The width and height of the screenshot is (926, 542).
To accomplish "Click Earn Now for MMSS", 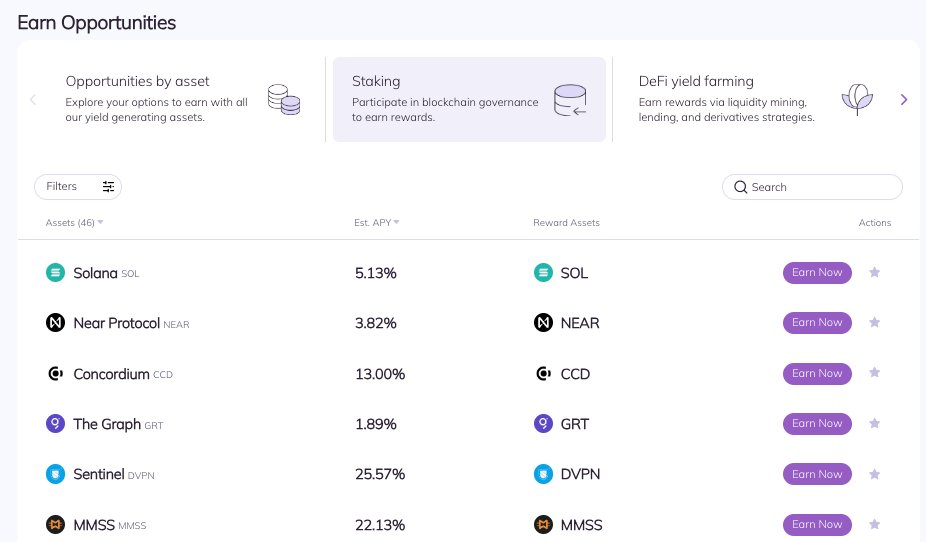I will pyautogui.click(x=817, y=524).
